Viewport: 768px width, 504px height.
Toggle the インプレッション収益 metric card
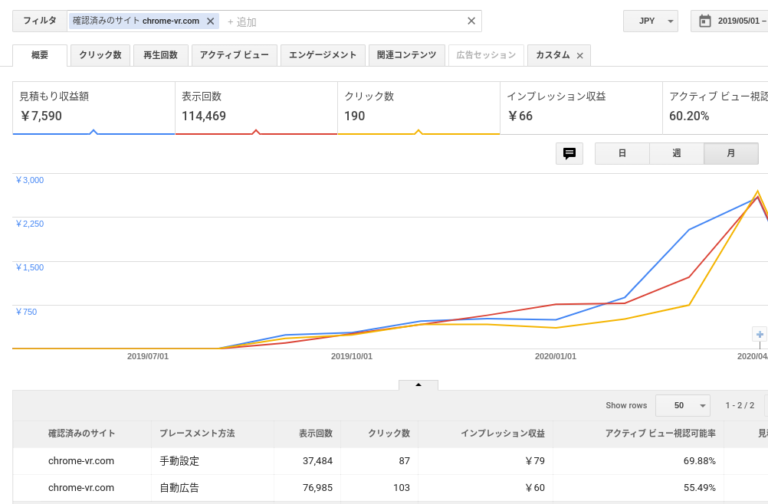click(581, 108)
